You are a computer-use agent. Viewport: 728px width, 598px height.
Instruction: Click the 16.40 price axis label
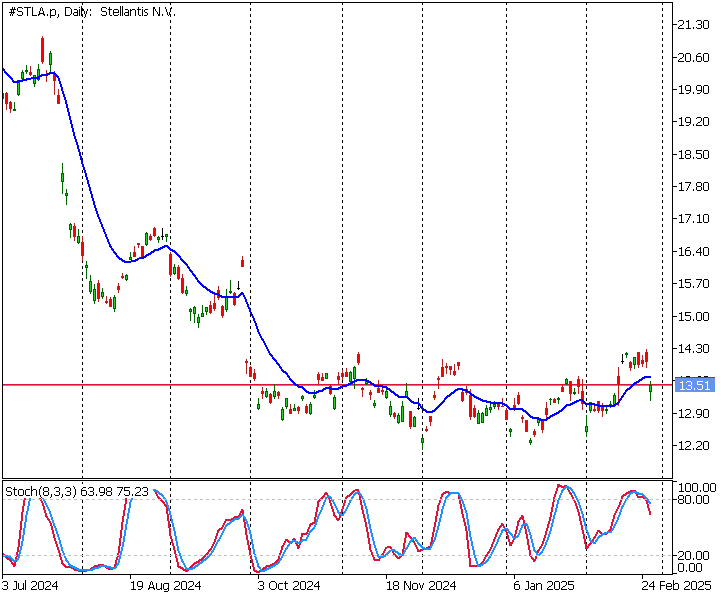pos(694,252)
